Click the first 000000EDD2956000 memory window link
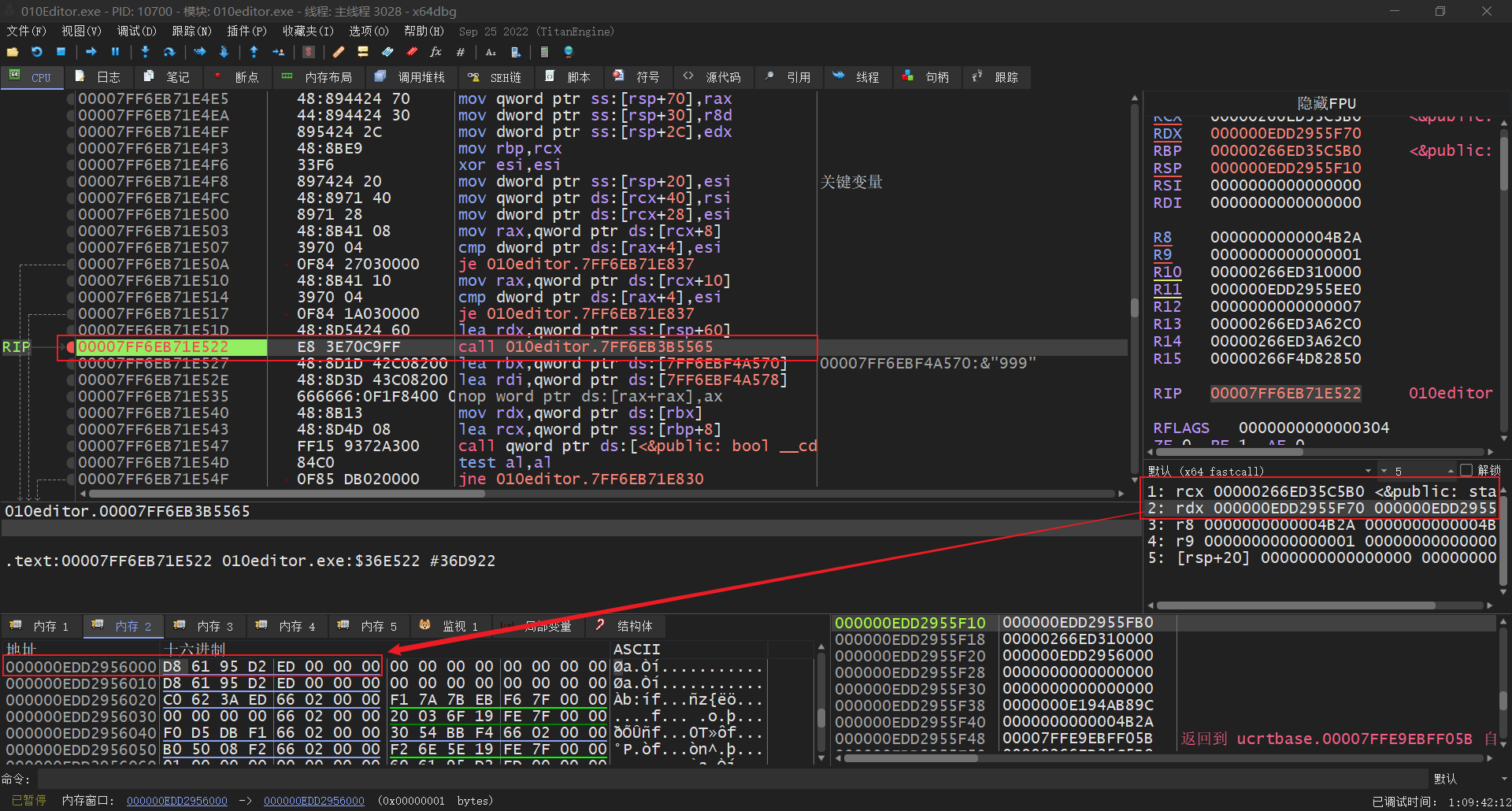 177,801
